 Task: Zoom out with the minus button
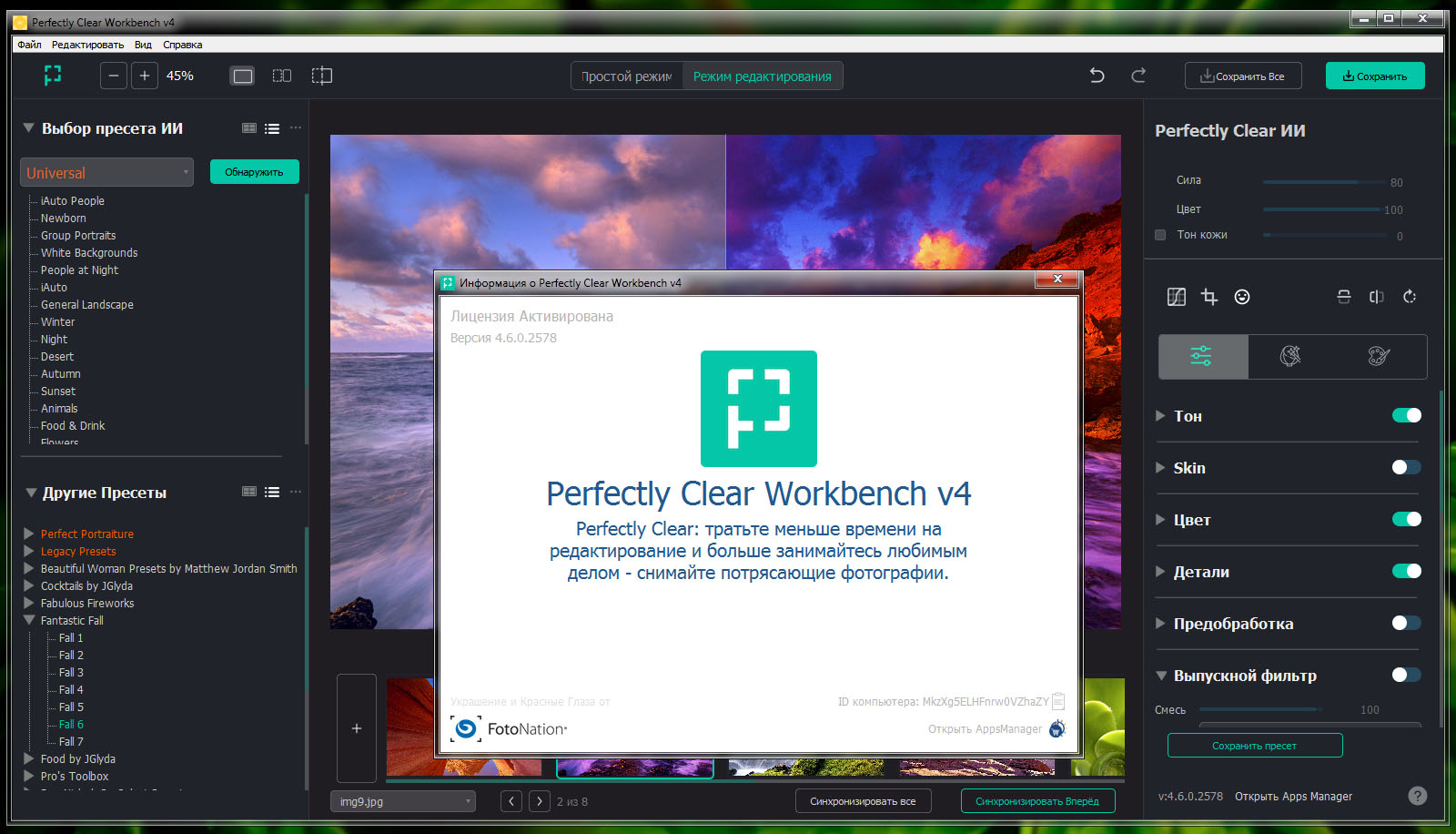click(x=113, y=76)
